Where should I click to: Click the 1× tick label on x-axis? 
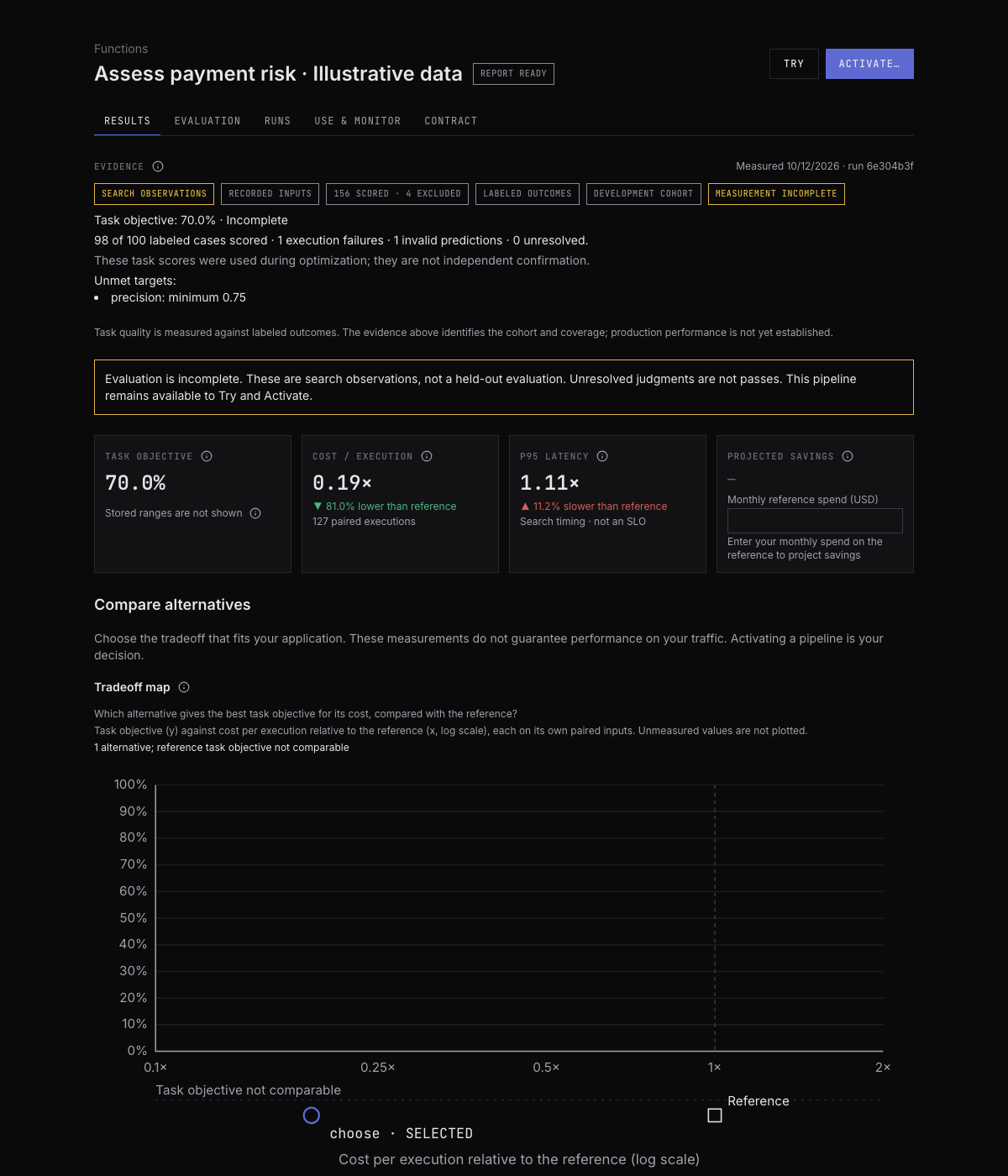(715, 1068)
